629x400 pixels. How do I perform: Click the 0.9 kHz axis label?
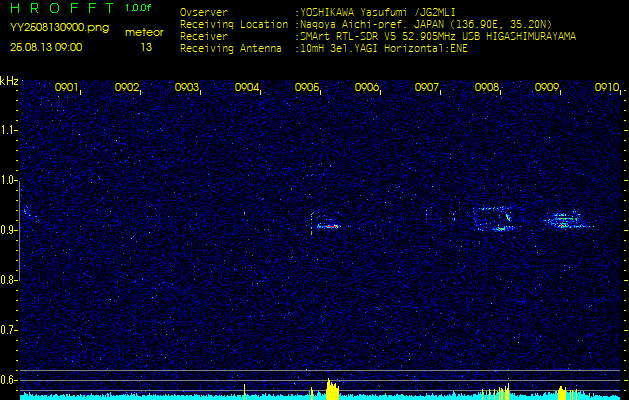8,230
